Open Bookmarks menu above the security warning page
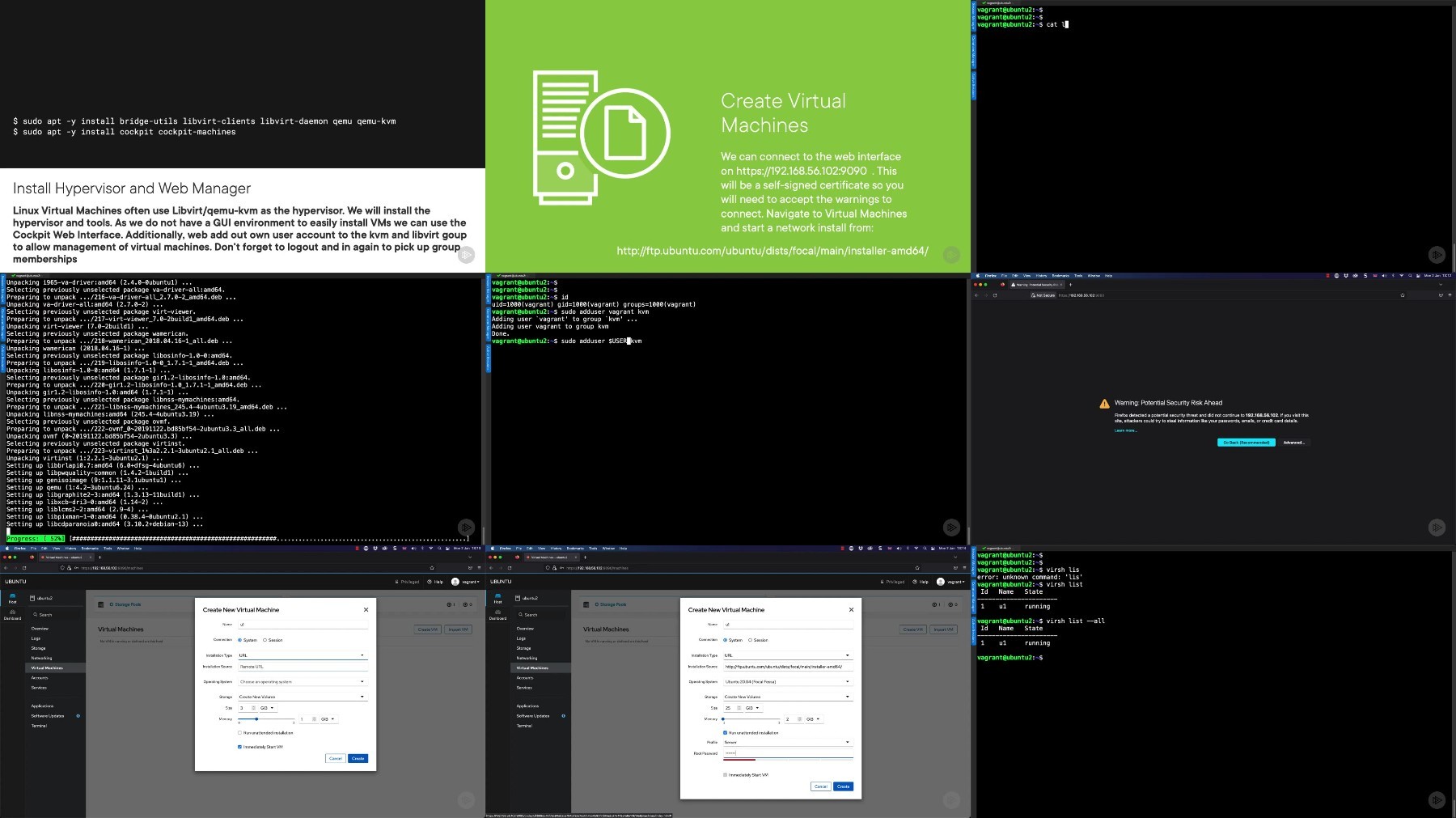 1060,276
